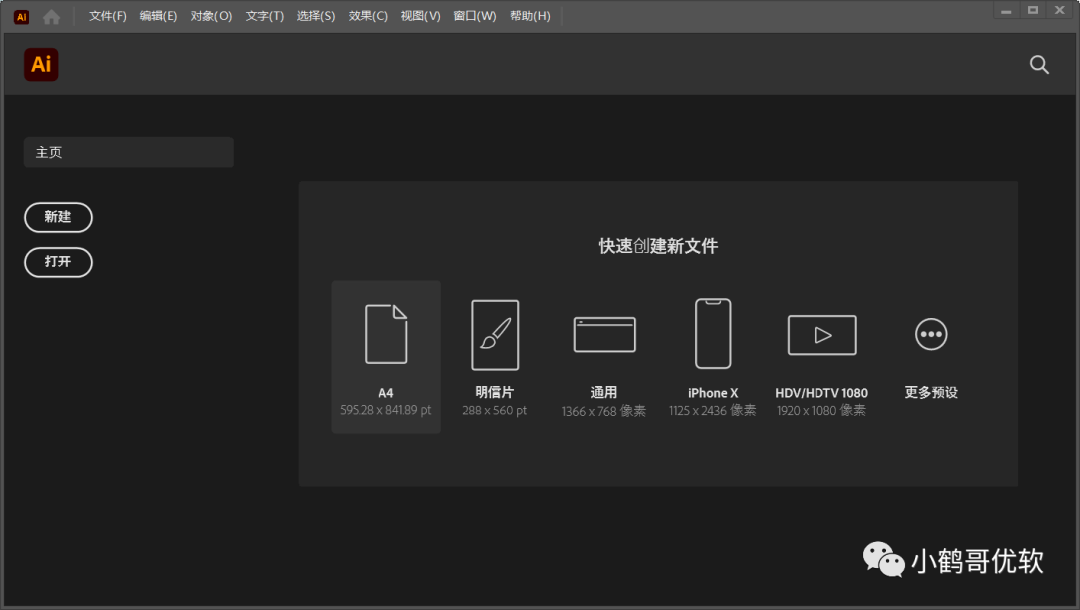Click the 新建 button to create document
The image size is (1080, 610).
(x=58, y=217)
